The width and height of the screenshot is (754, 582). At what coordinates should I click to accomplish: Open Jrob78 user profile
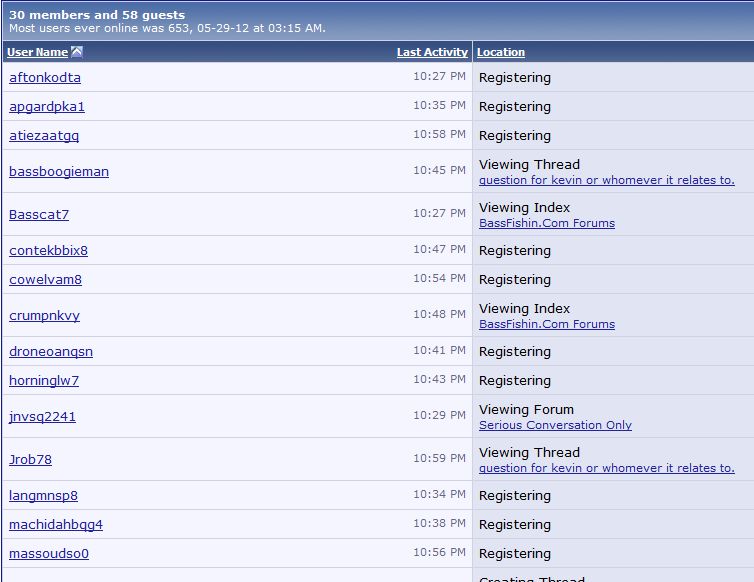coord(30,460)
